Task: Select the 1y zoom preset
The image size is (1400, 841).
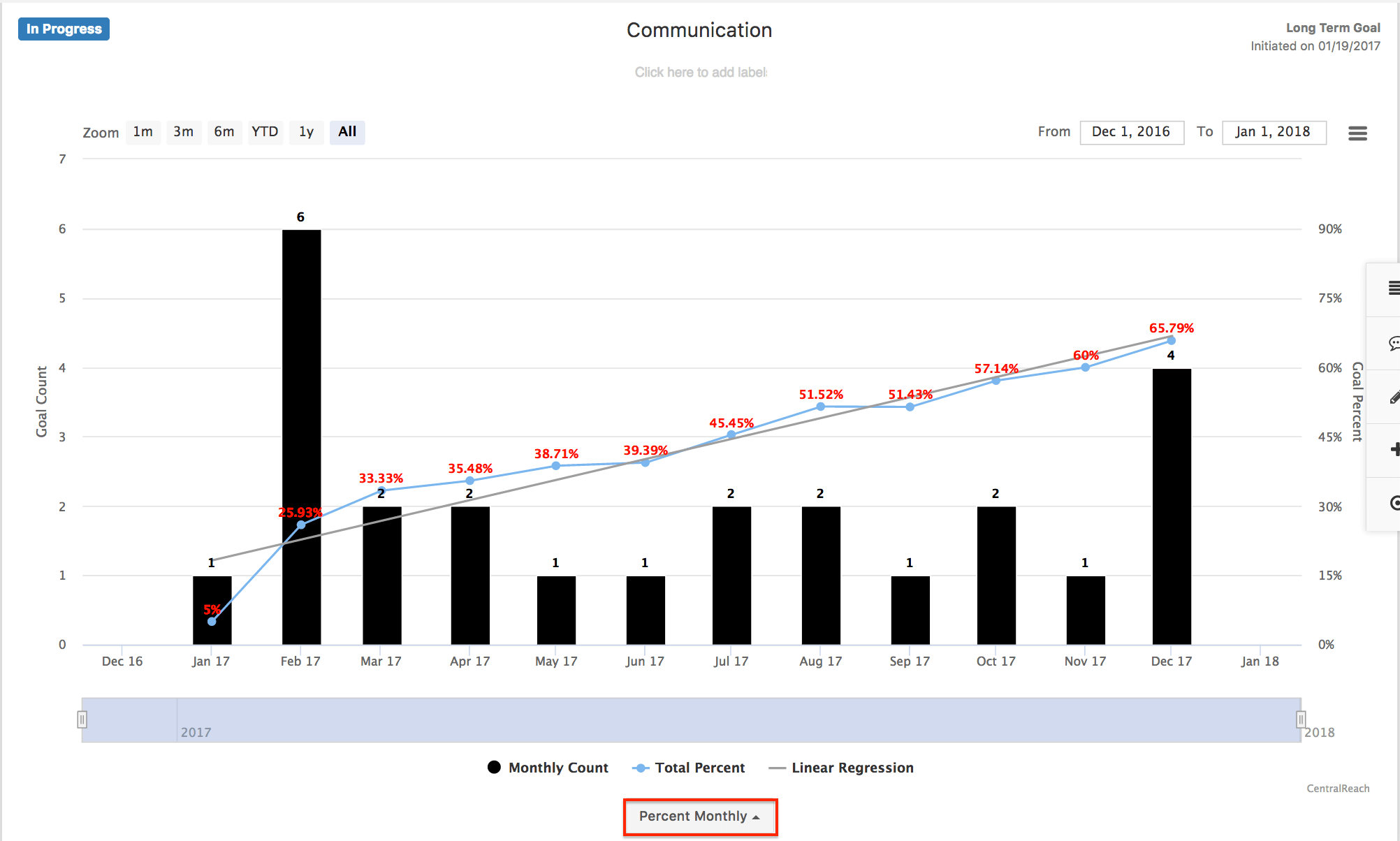Action: point(306,131)
